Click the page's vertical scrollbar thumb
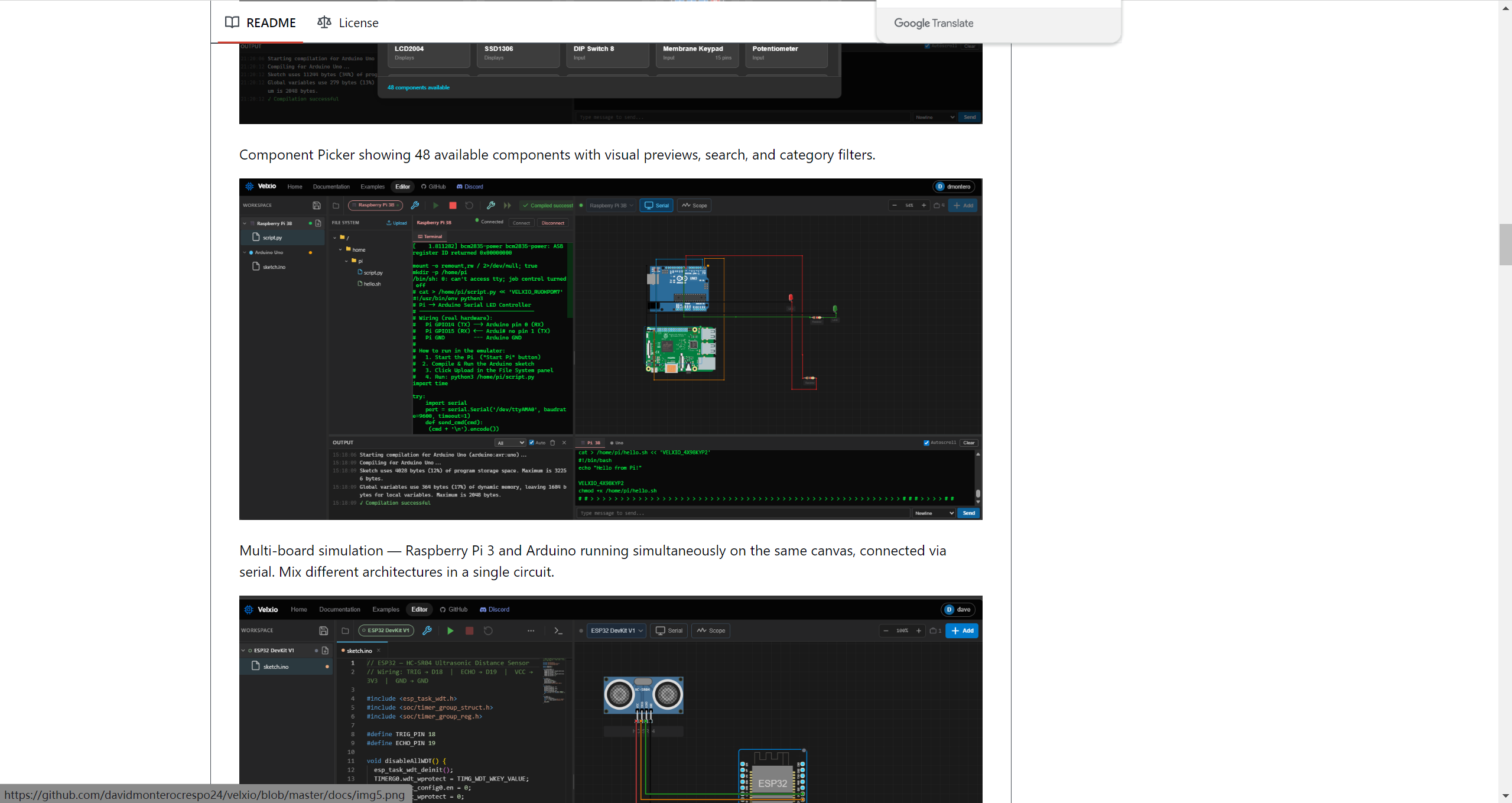Screen dimensions: 1512x803 tap(1505, 245)
